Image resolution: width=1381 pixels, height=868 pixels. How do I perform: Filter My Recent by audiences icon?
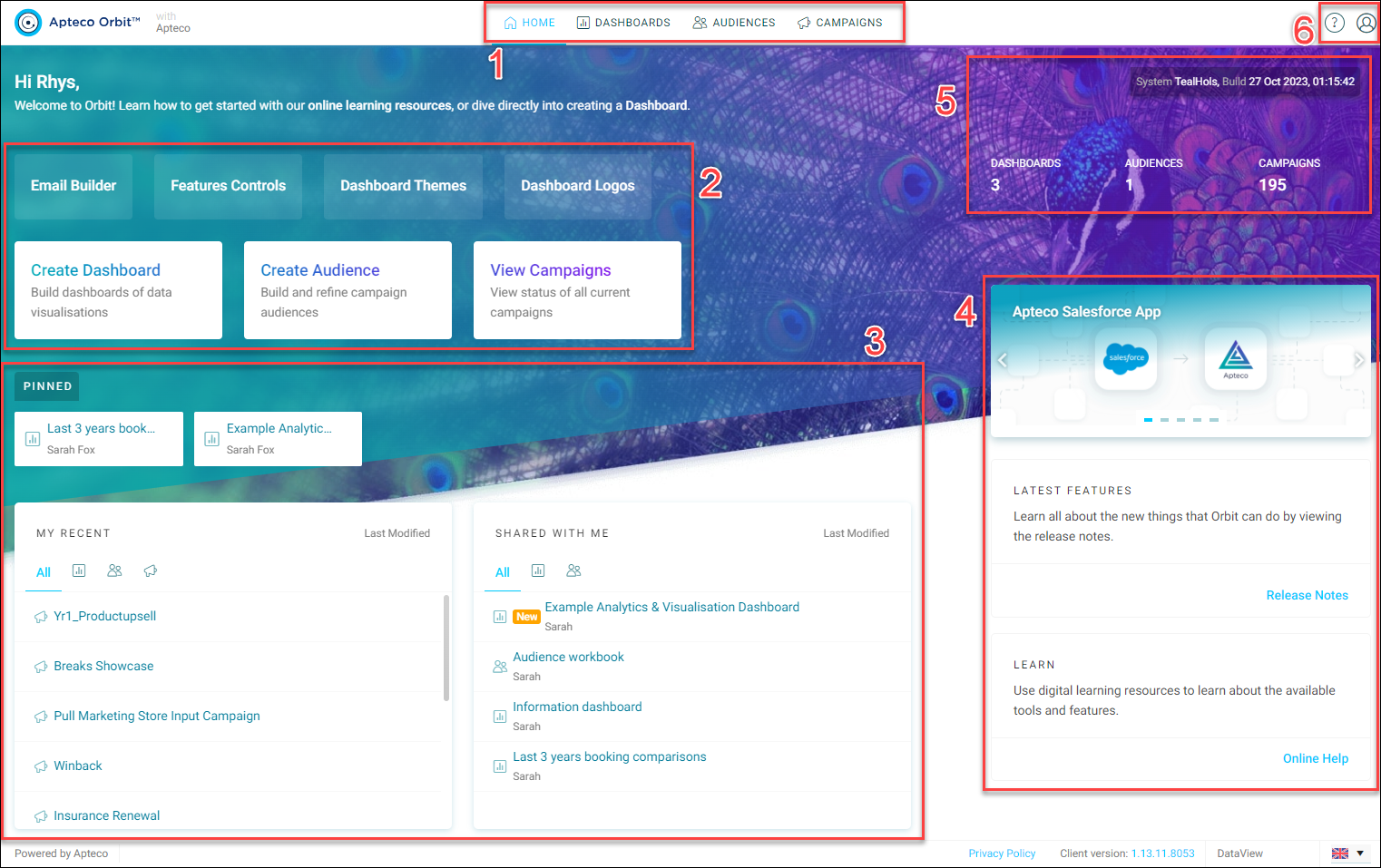[x=114, y=571]
